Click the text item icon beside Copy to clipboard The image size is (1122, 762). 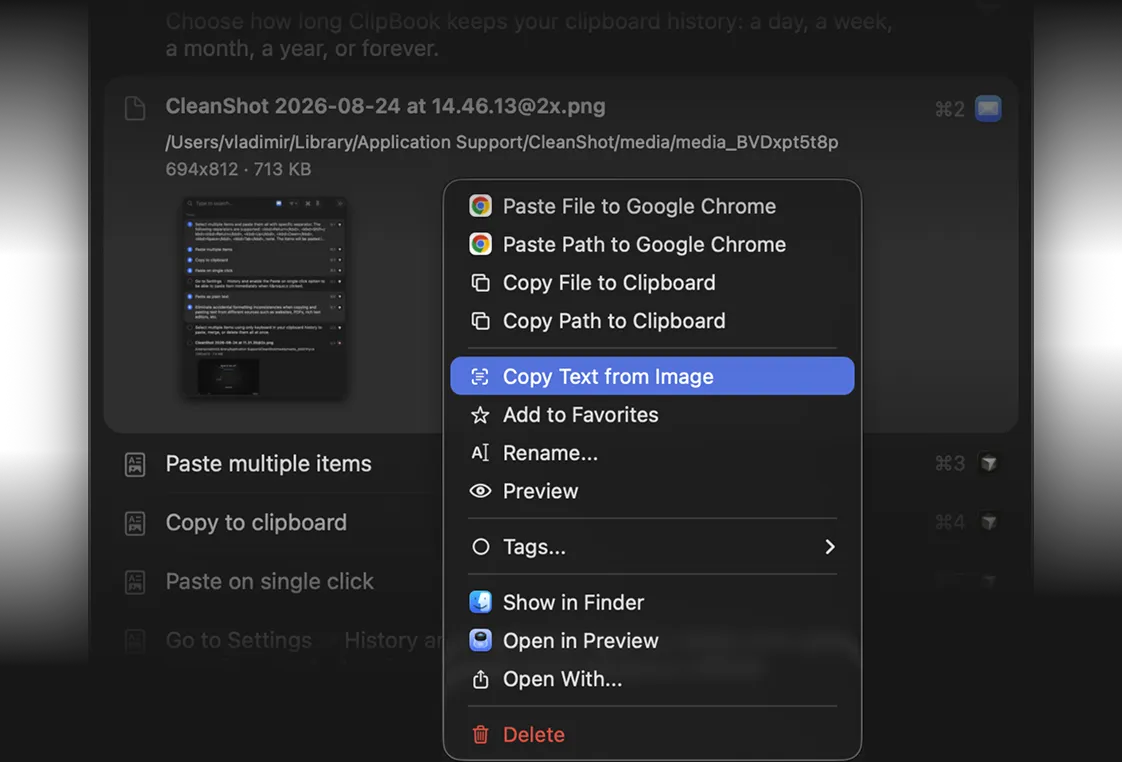[135, 523]
